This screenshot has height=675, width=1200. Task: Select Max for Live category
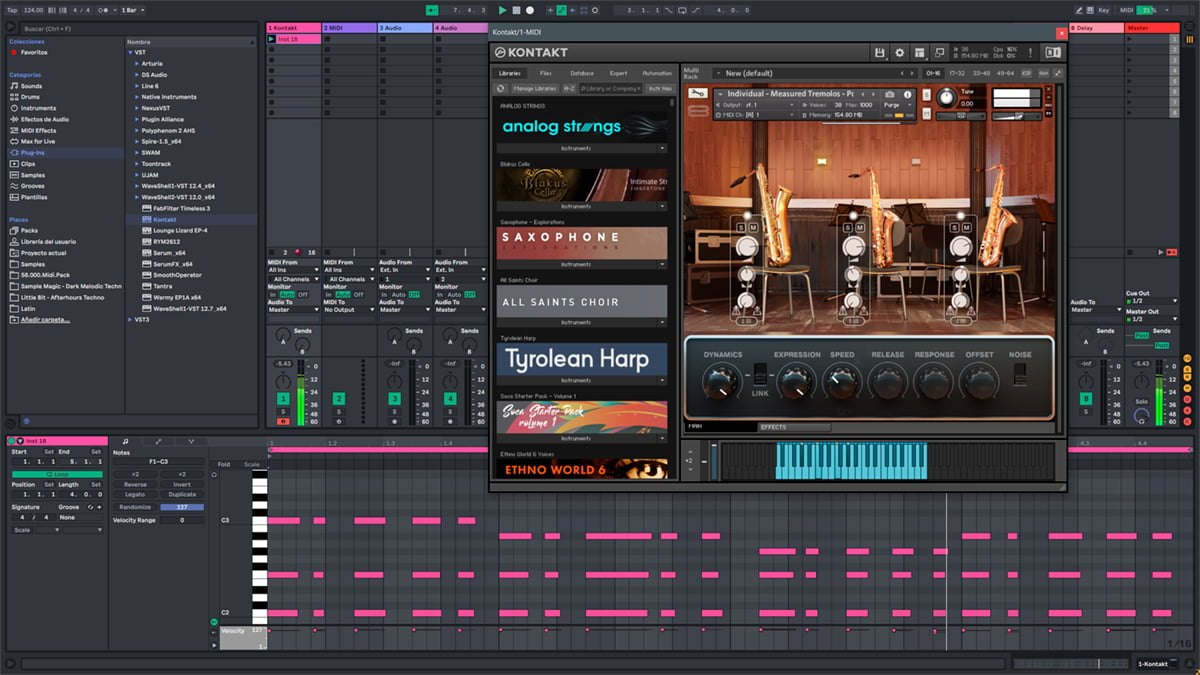tap(39, 141)
